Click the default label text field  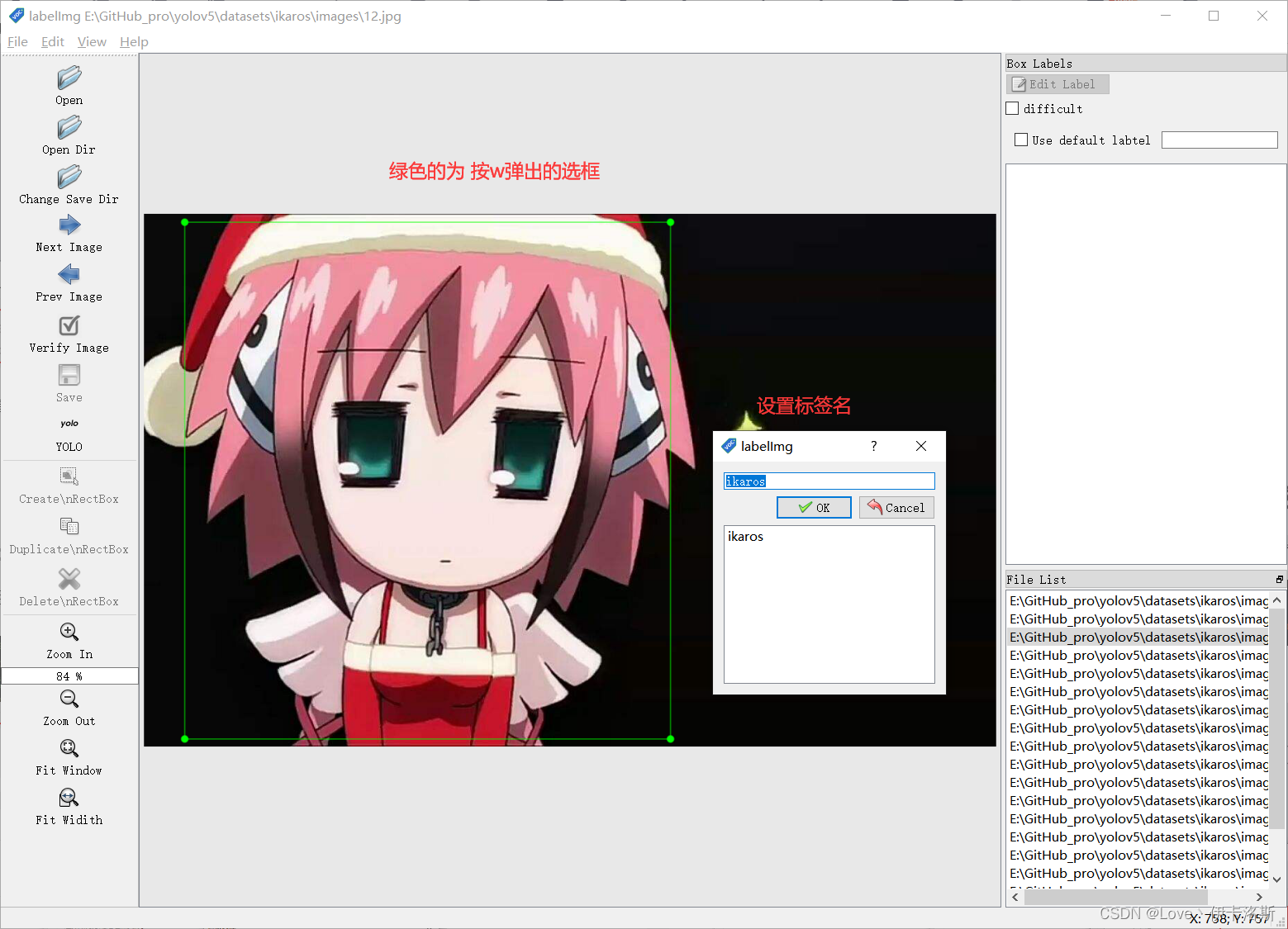pyautogui.click(x=1219, y=140)
